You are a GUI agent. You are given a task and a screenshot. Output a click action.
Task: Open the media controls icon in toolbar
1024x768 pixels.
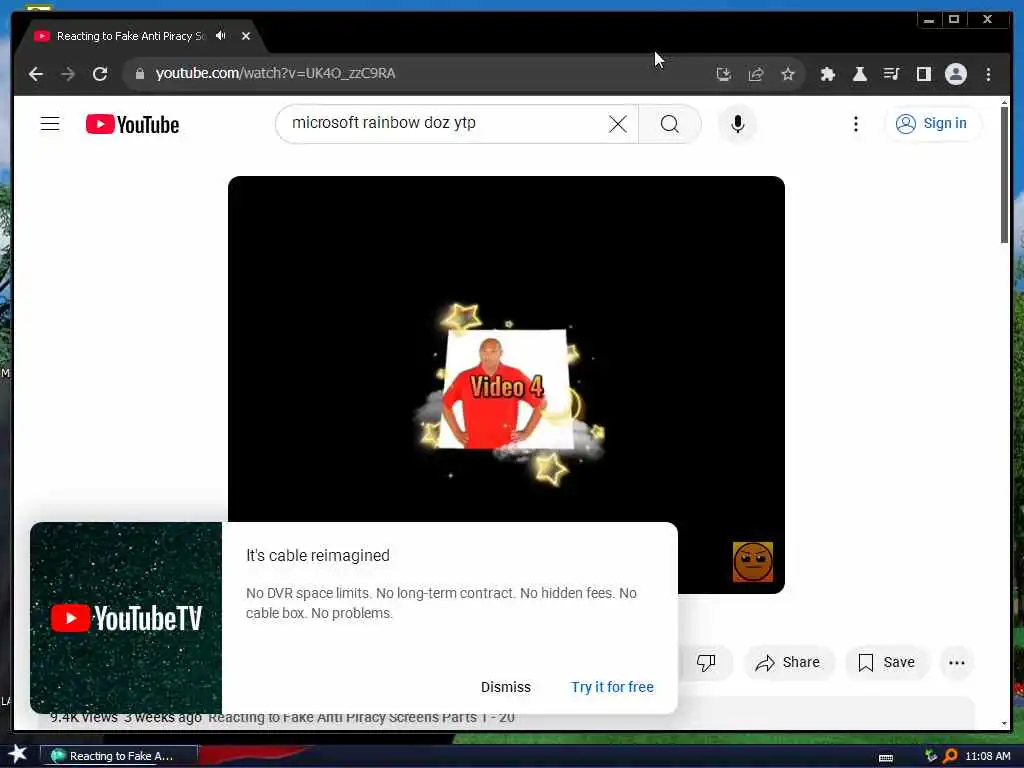891,74
